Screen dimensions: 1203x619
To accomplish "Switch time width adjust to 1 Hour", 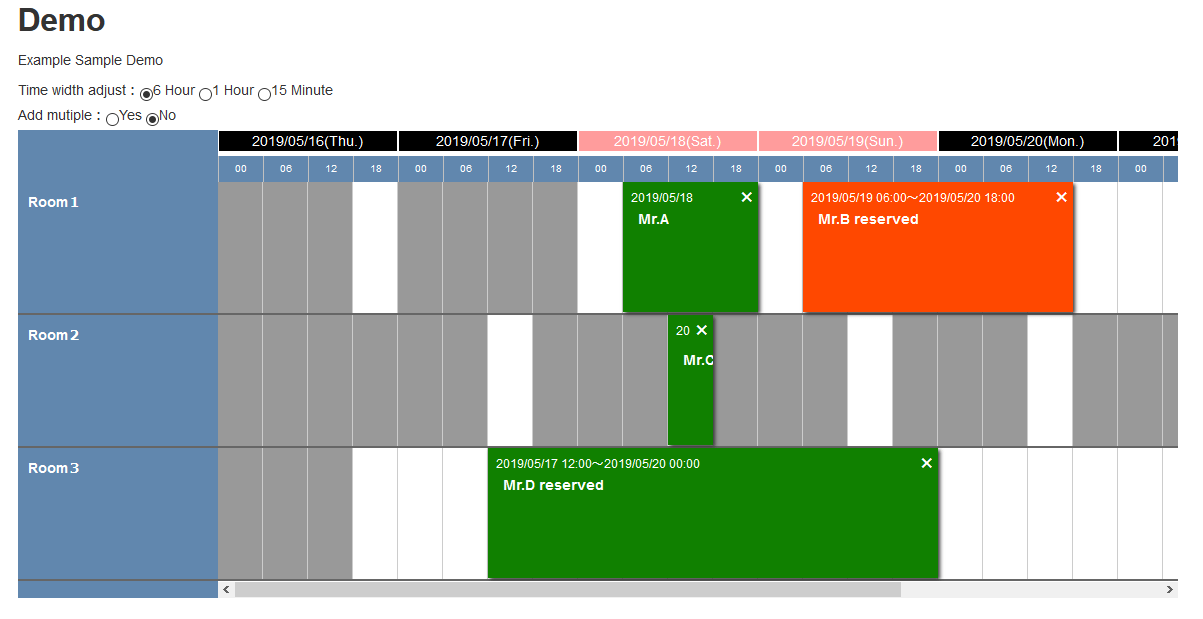I will coord(206,92).
